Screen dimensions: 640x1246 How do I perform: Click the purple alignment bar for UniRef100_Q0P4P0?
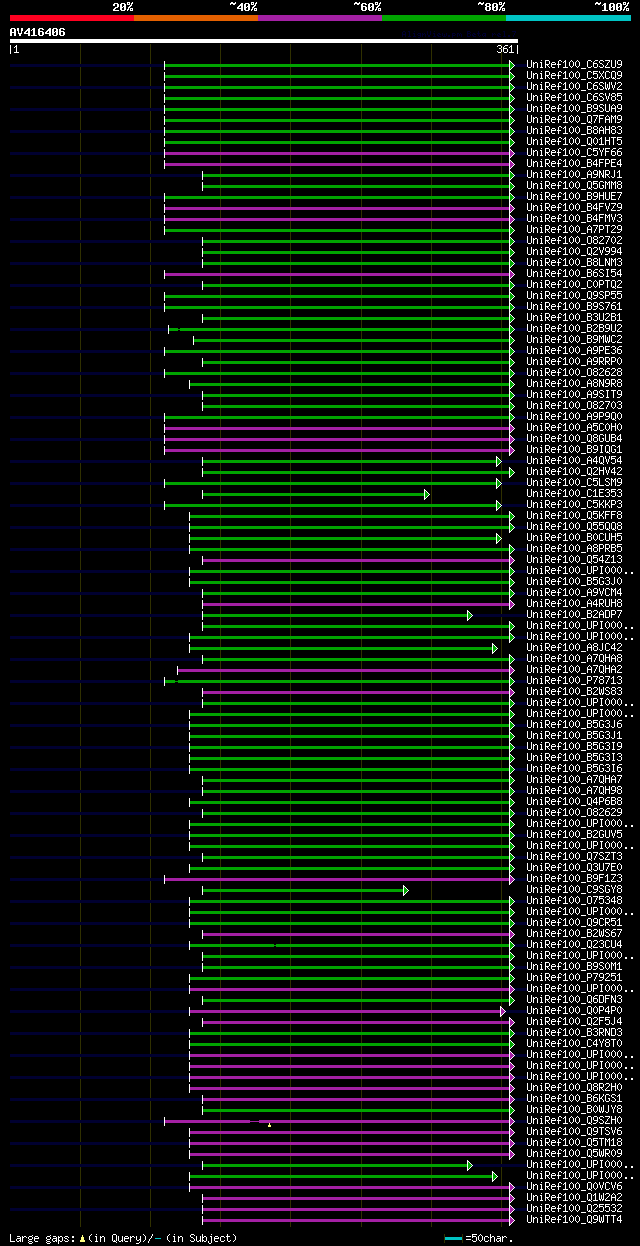[x=348, y=1011]
